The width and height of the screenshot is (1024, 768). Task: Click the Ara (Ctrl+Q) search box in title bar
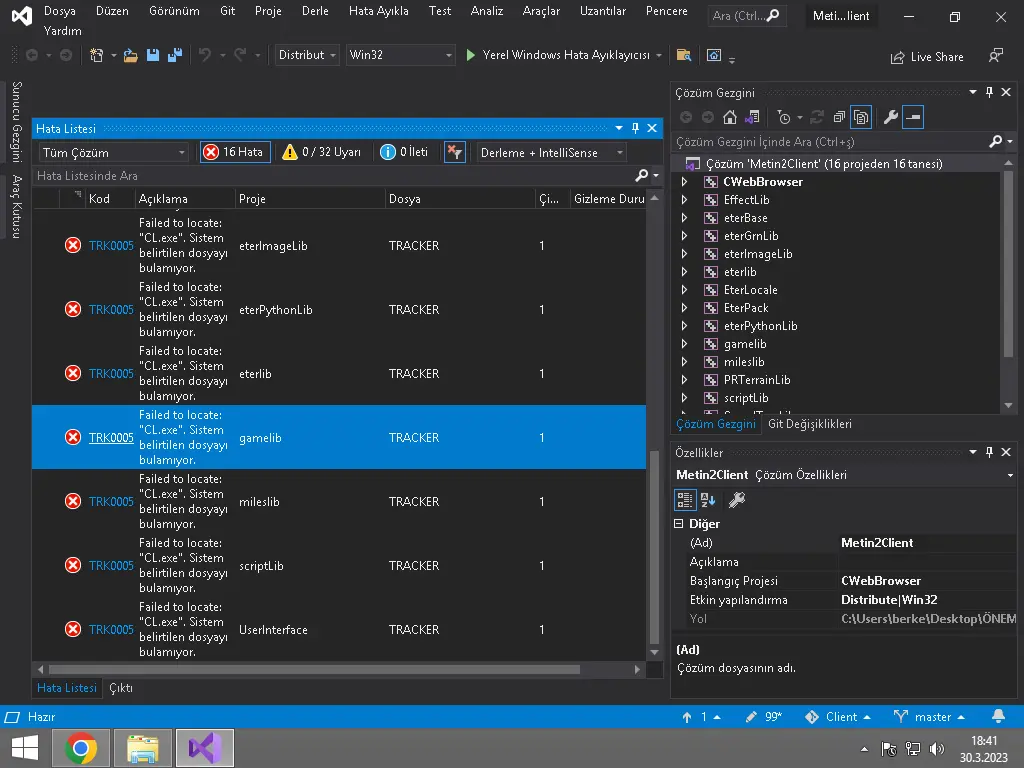point(746,16)
